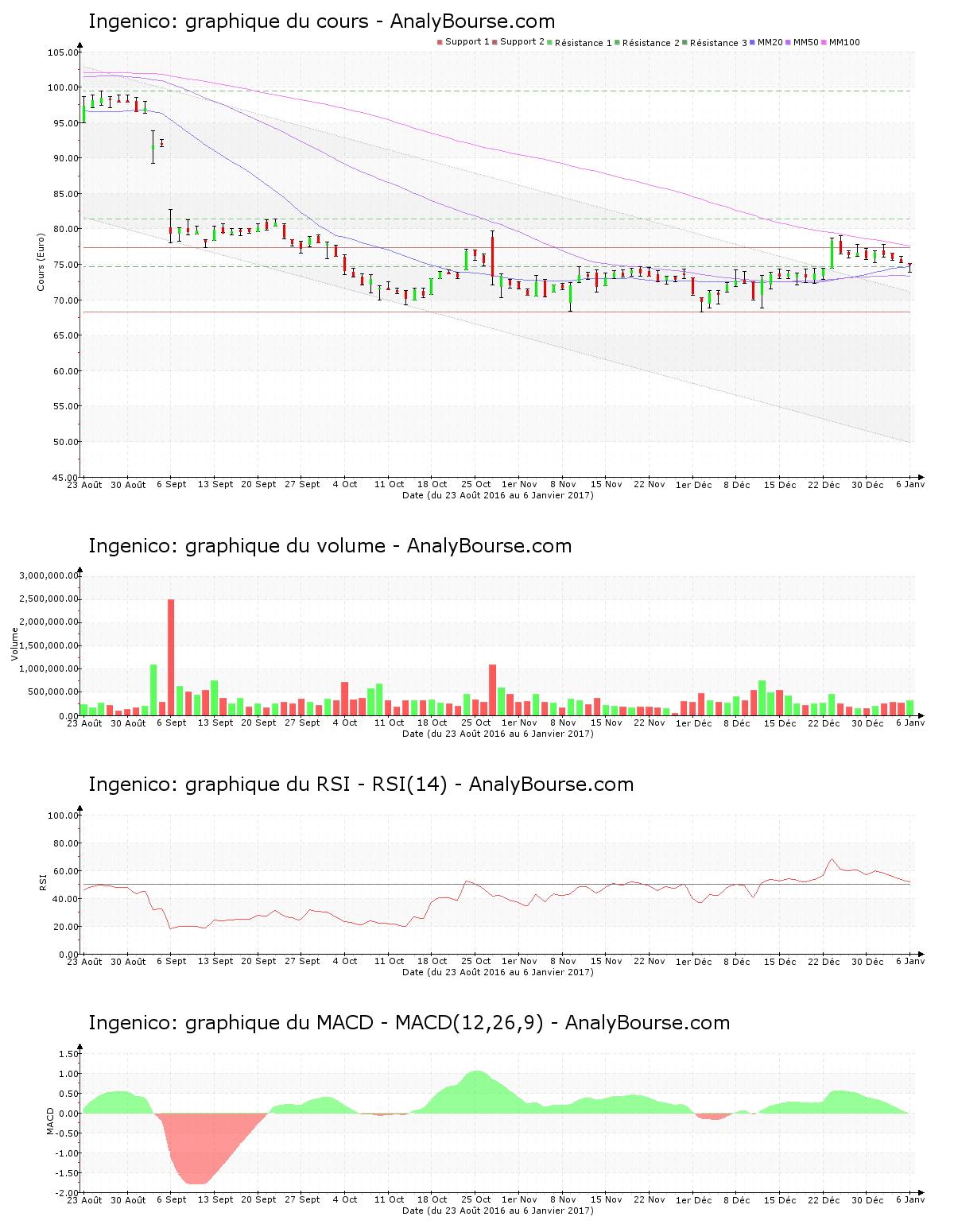The image size is (954, 1232).
Task: Click the 75.00 value on the price axis
Action: (x=65, y=265)
